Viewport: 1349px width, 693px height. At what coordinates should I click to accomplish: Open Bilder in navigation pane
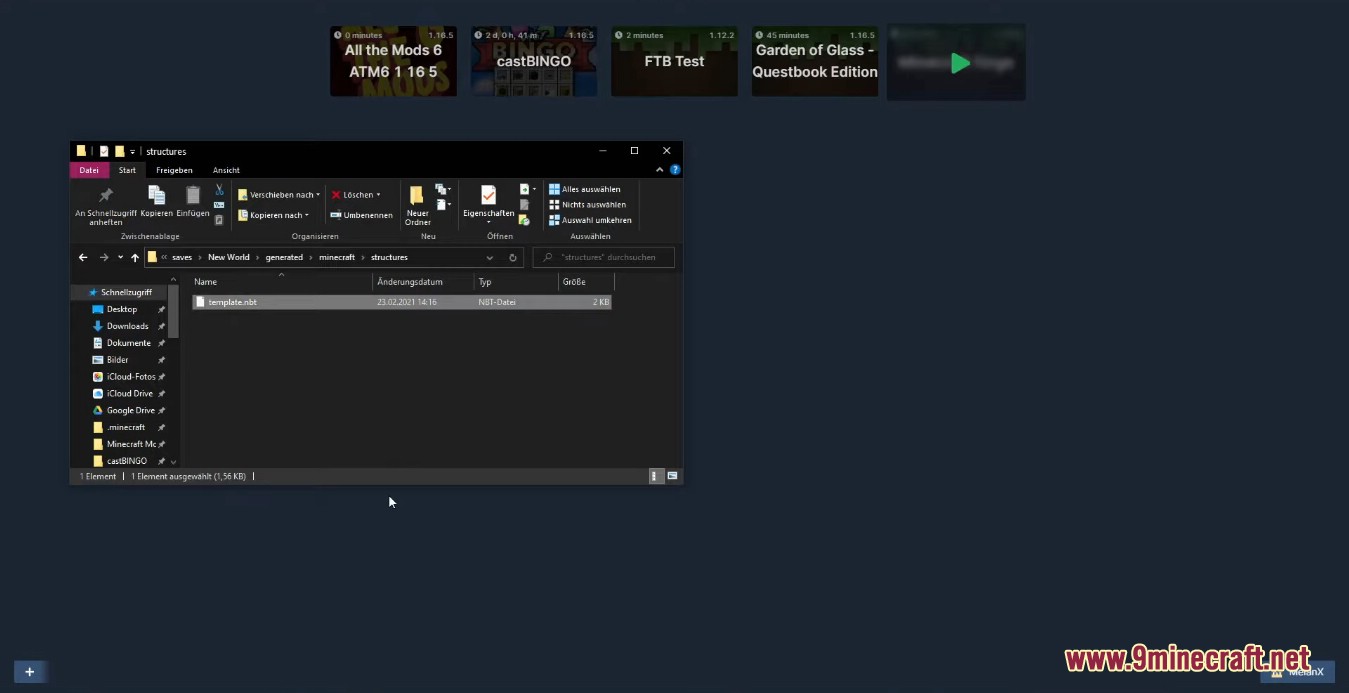(x=117, y=360)
